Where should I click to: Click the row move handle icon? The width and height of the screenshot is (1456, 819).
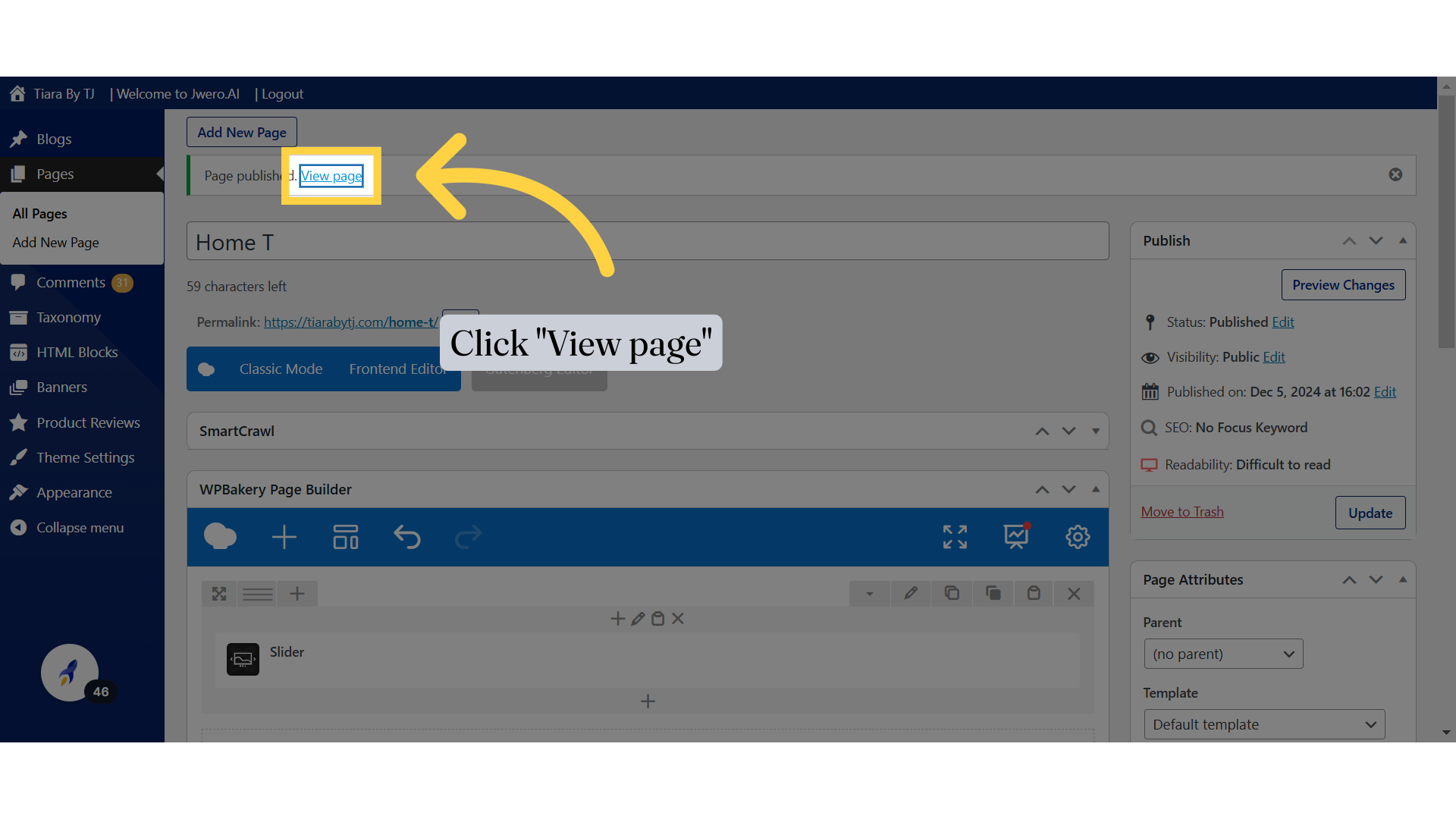coord(219,594)
